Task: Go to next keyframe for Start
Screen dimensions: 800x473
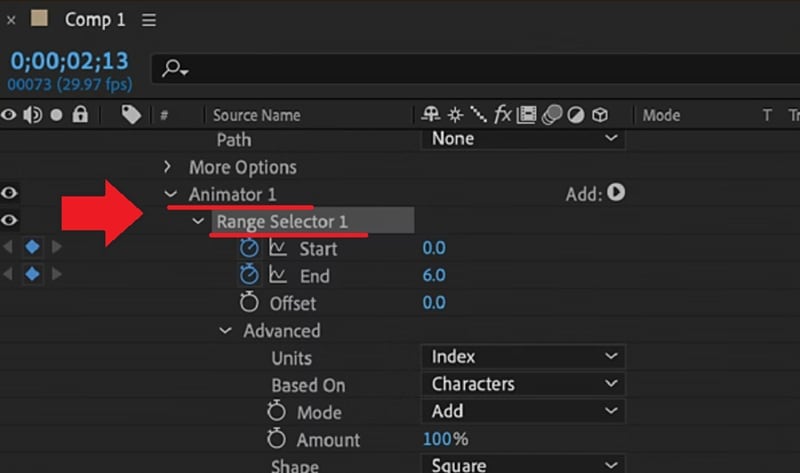Action: tap(57, 247)
